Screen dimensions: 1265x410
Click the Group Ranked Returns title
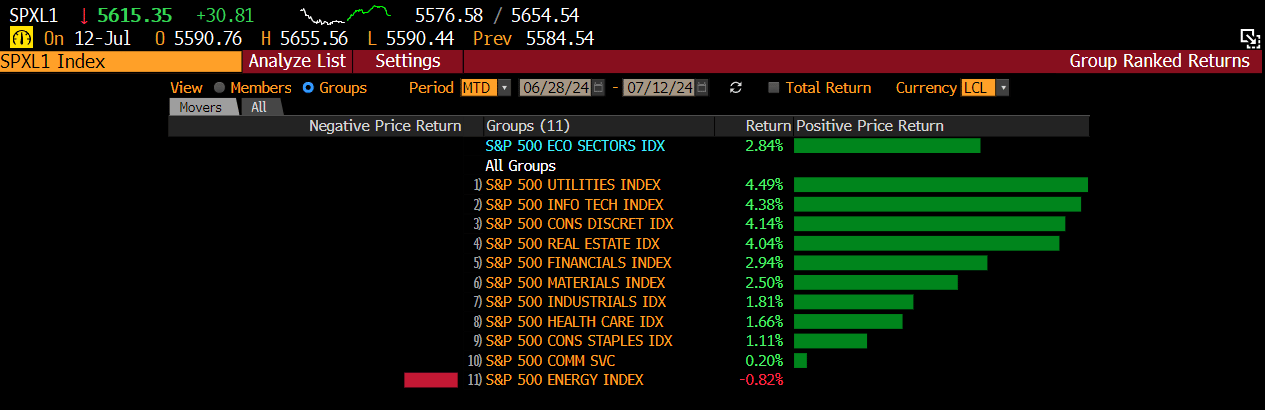pos(1159,61)
